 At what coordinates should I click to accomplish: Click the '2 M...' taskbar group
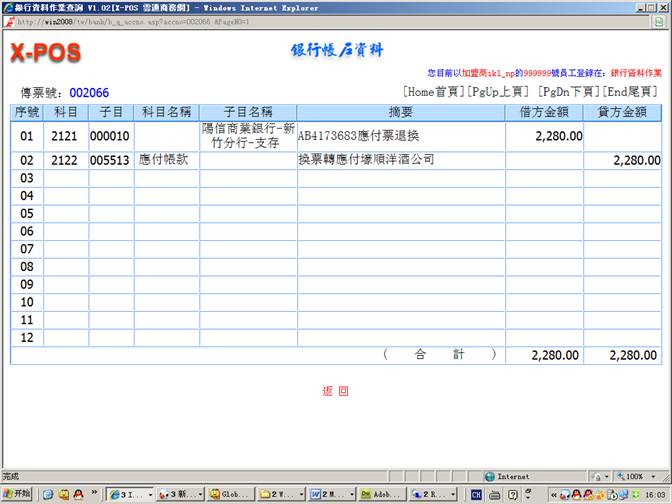[x=330, y=494]
